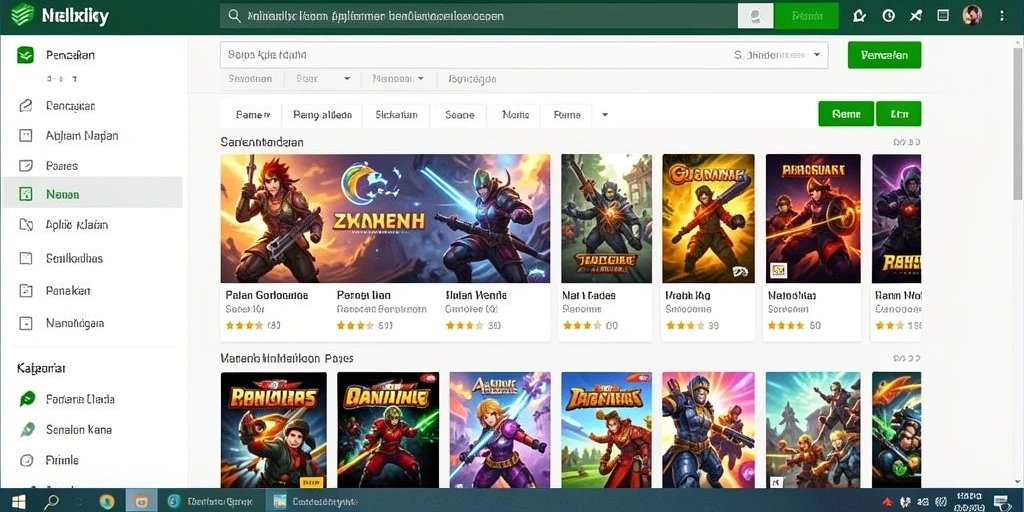Expand the S. Jlindene dropdown in search field

(x=816, y=56)
